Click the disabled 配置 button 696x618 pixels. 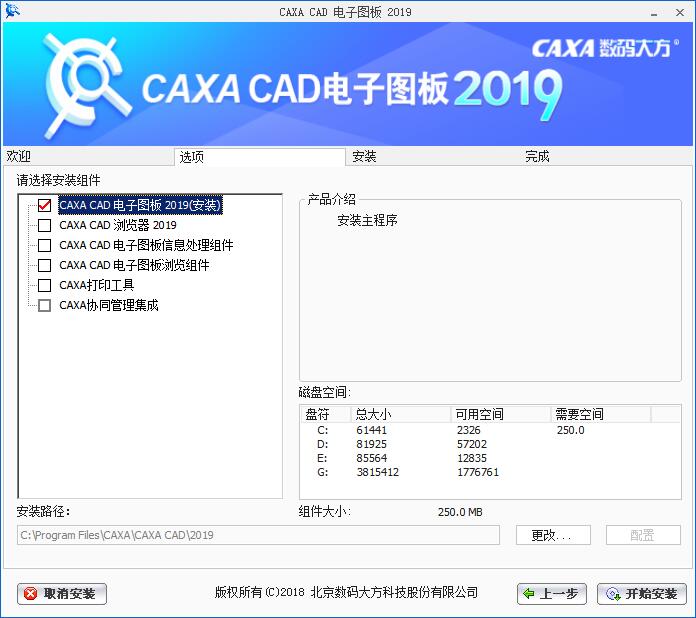click(x=643, y=535)
